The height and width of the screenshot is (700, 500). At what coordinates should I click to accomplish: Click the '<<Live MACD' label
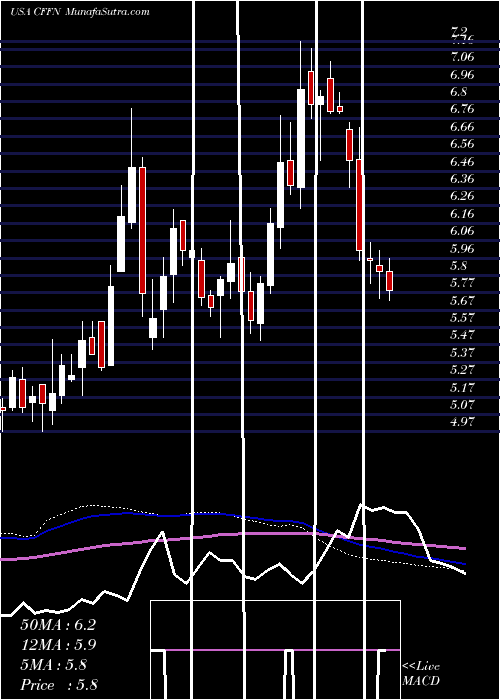(x=421, y=674)
